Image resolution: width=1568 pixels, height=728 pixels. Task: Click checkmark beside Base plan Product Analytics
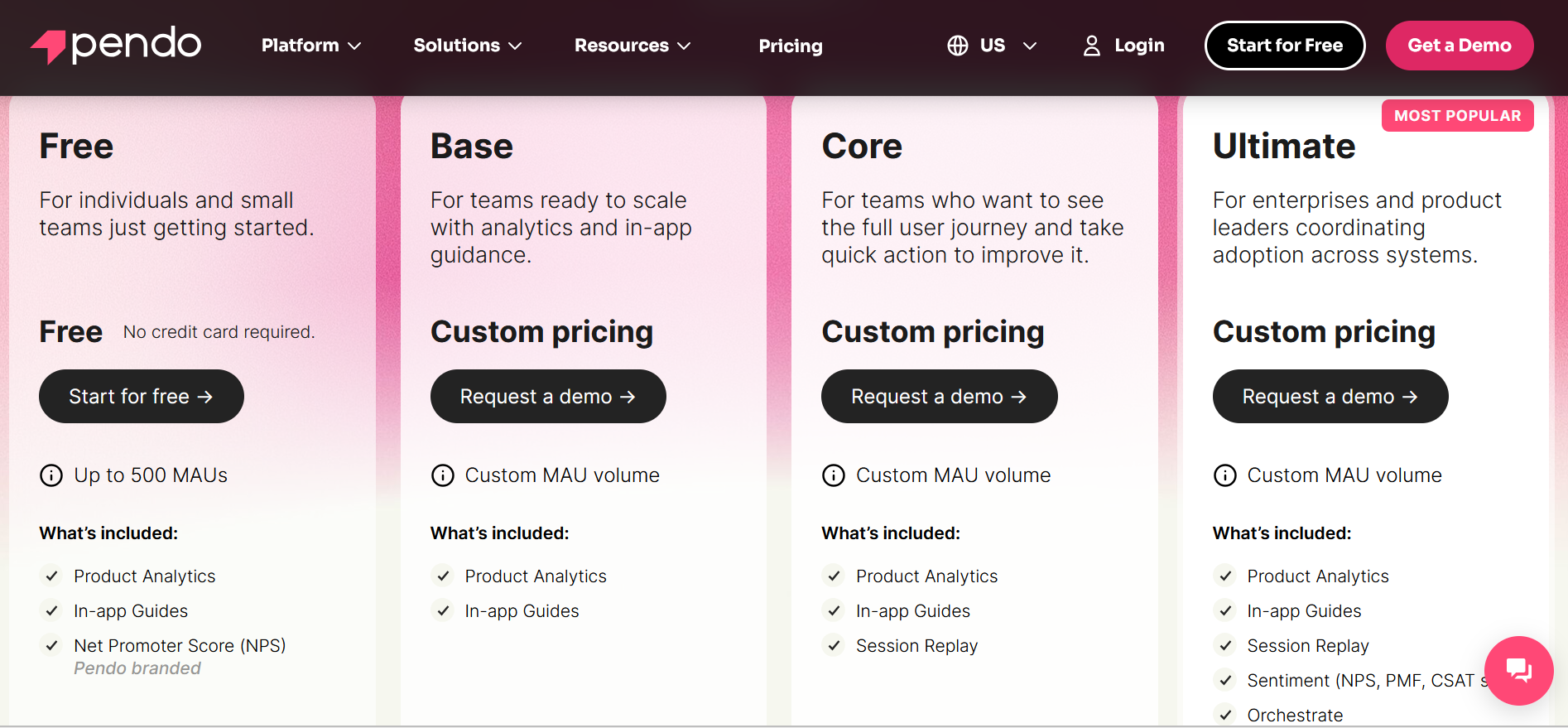tap(443, 576)
